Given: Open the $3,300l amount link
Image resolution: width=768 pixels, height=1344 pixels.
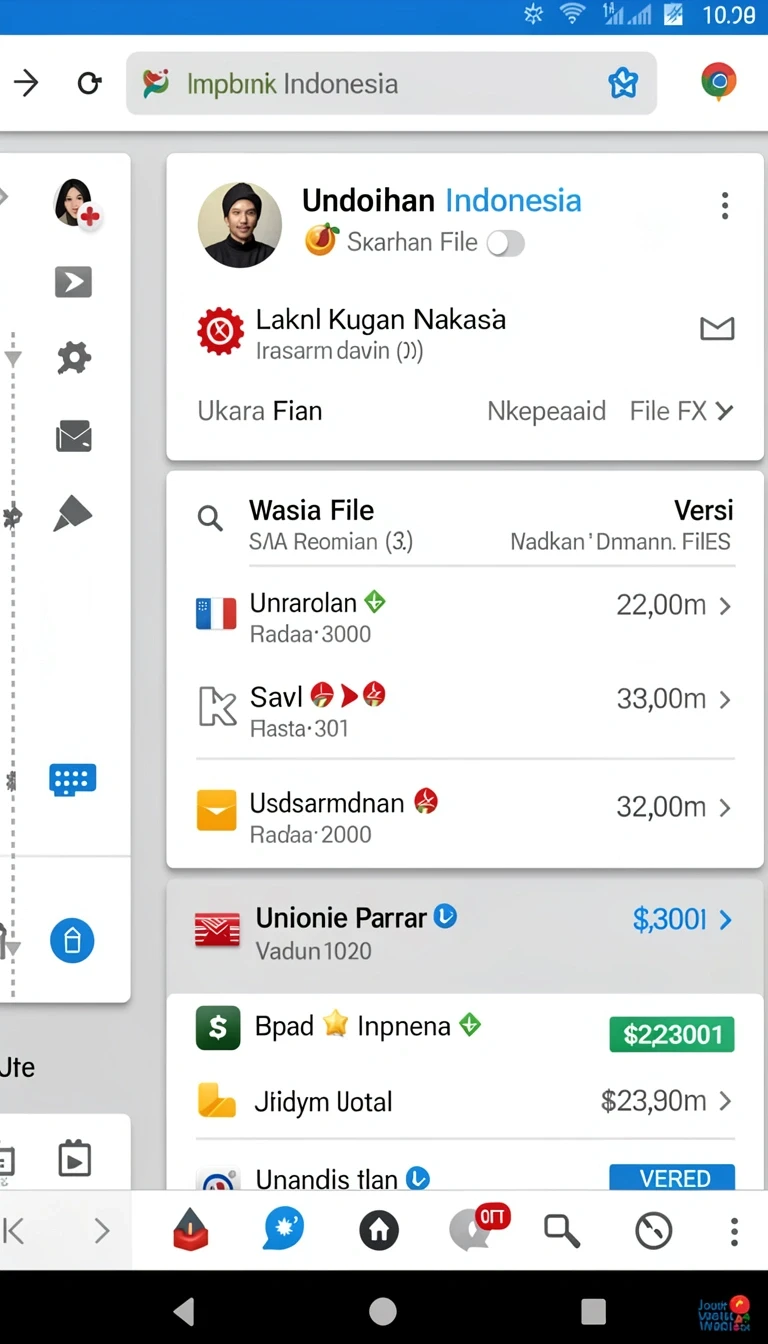Looking at the screenshot, I should [x=670, y=920].
